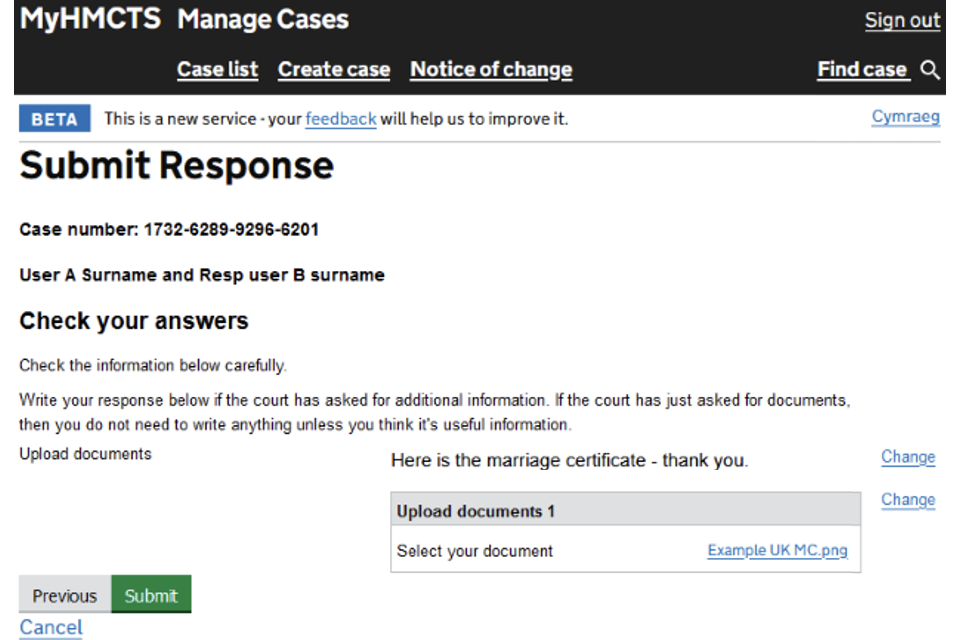Open the Case list menu item
The height and width of the screenshot is (640, 960).
217,70
